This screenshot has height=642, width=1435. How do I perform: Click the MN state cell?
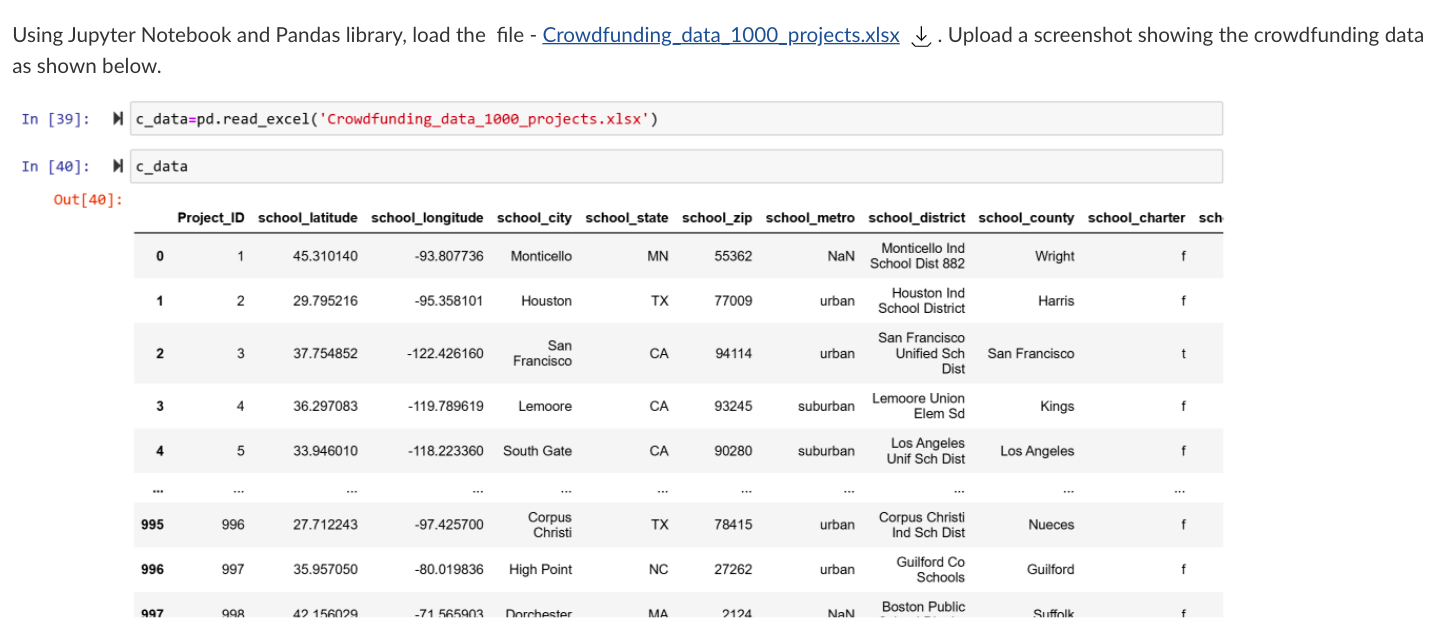(658, 256)
